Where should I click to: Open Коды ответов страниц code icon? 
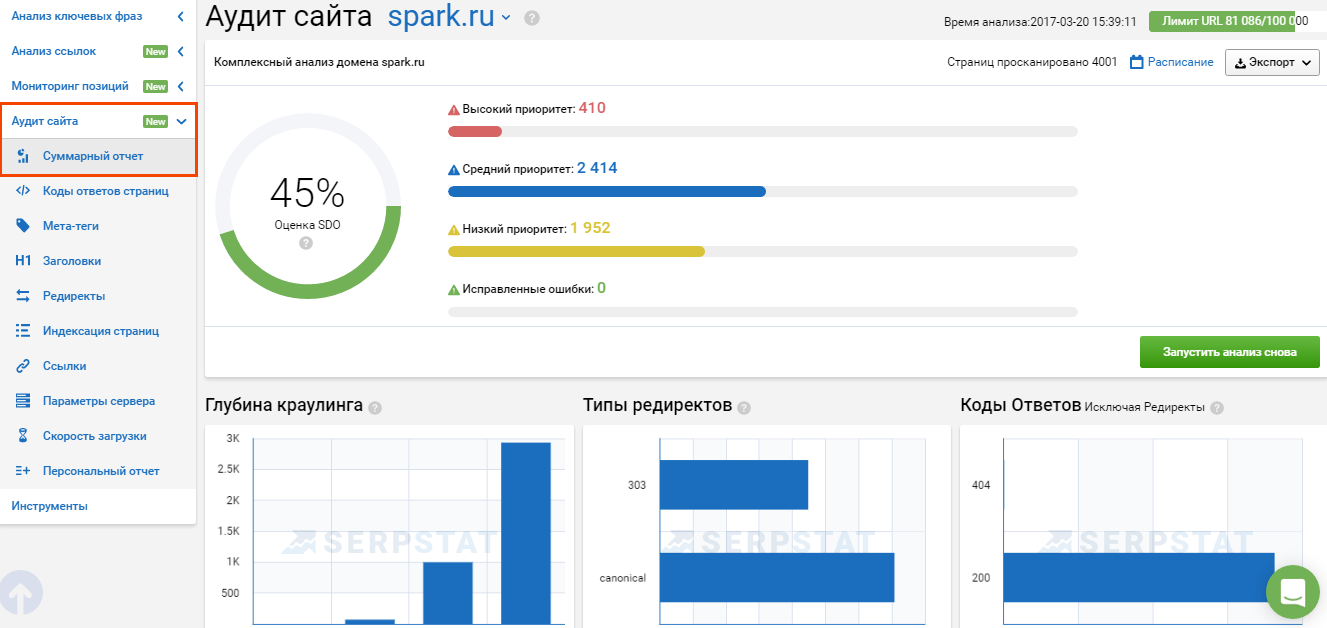[22, 191]
